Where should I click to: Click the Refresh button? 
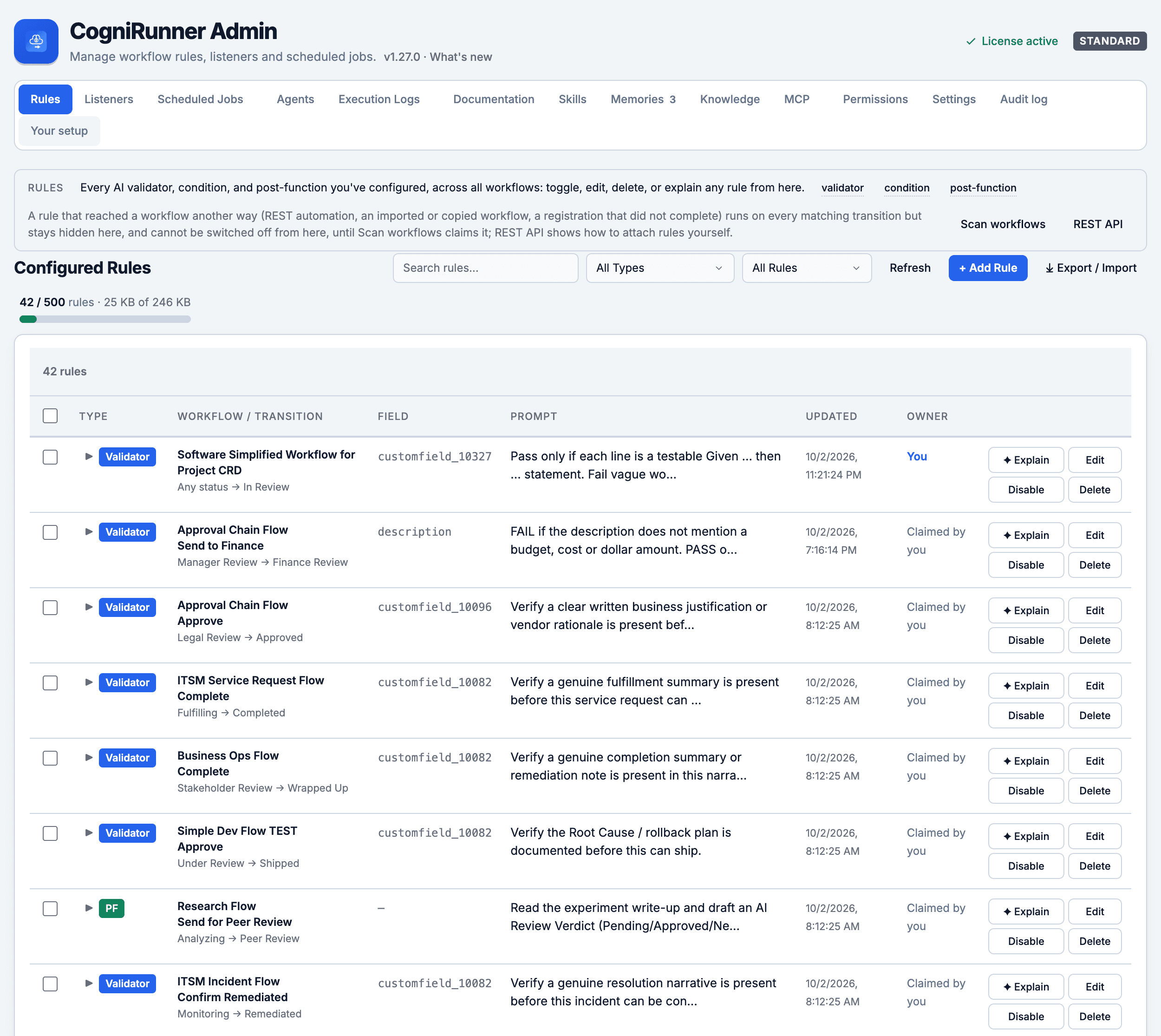pyautogui.click(x=909, y=268)
